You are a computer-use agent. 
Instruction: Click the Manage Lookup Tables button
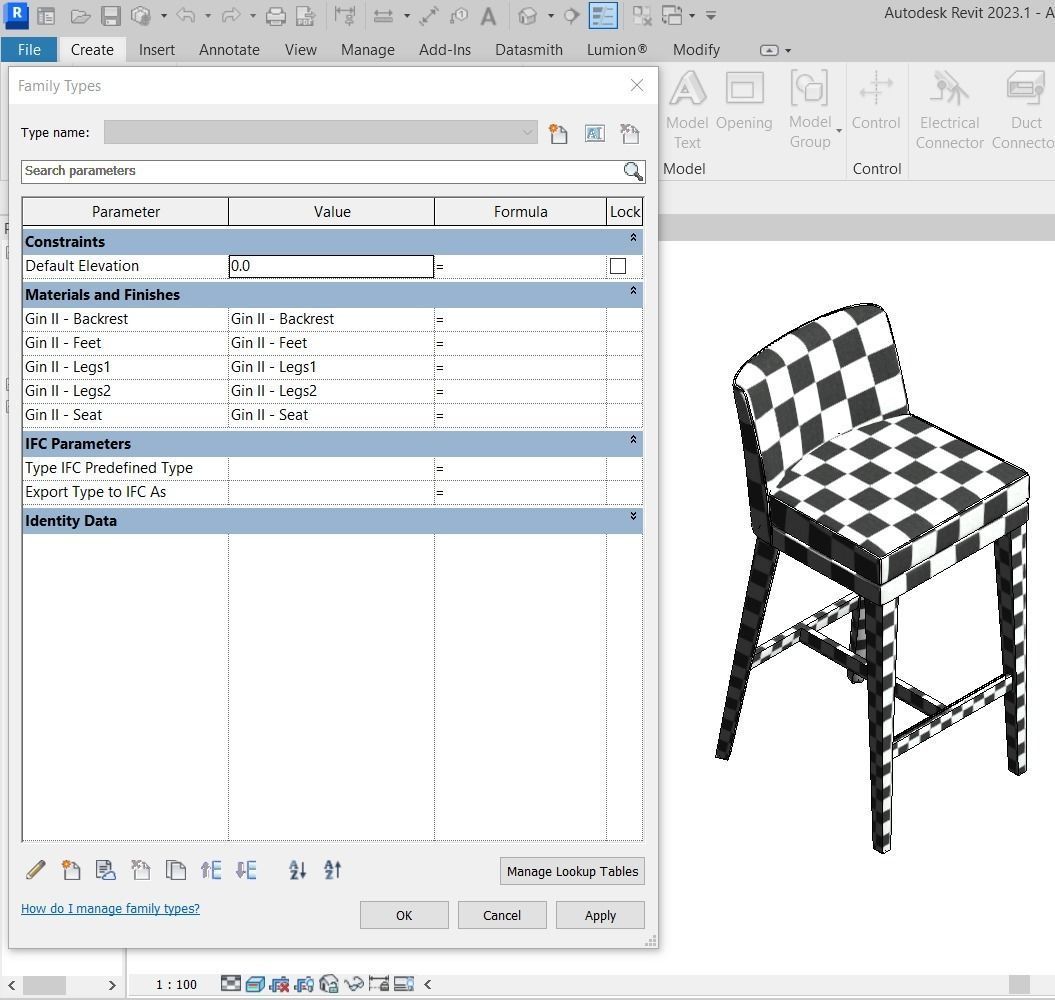(573, 871)
